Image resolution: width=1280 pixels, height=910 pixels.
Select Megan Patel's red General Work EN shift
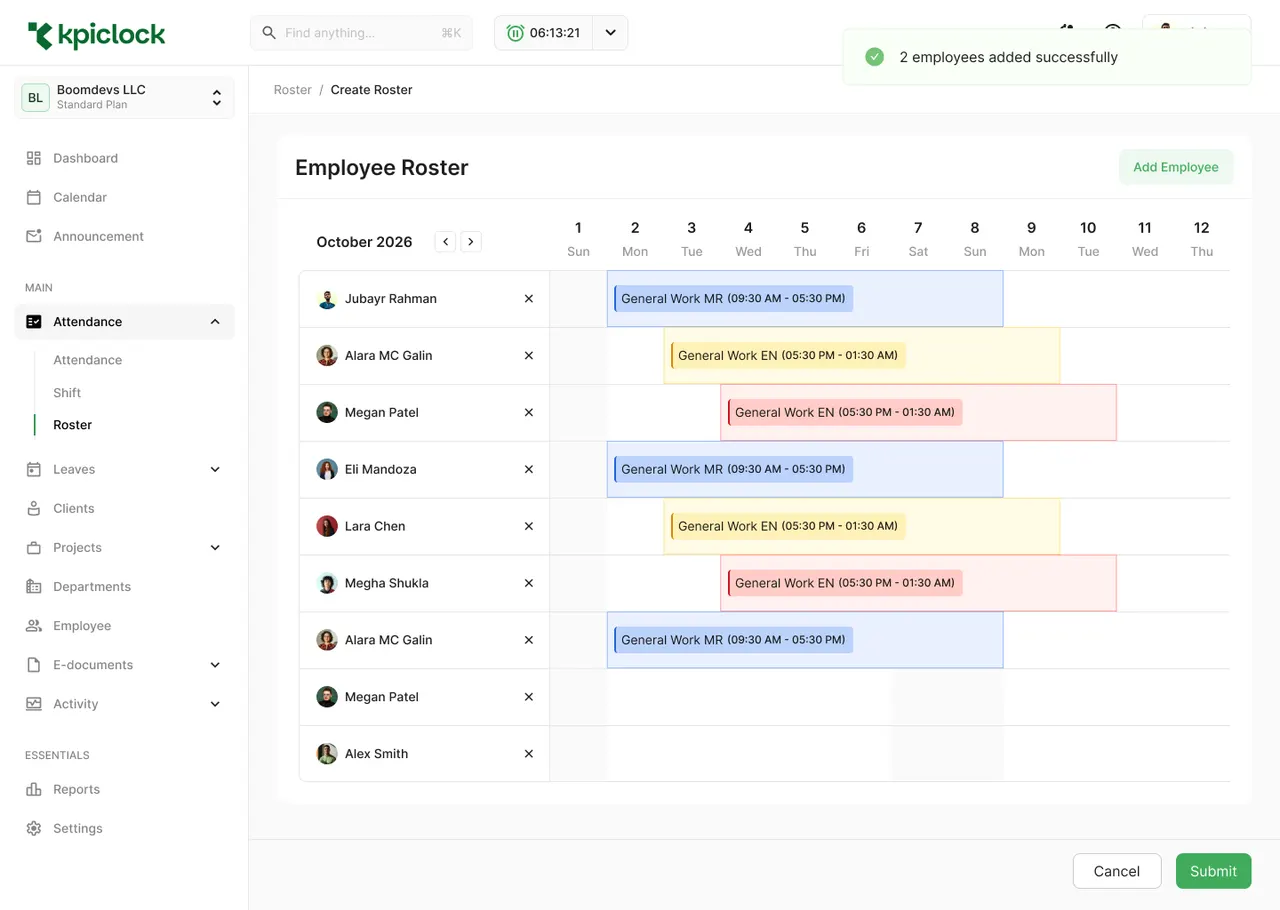pyautogui.click(x=845, y=412)
